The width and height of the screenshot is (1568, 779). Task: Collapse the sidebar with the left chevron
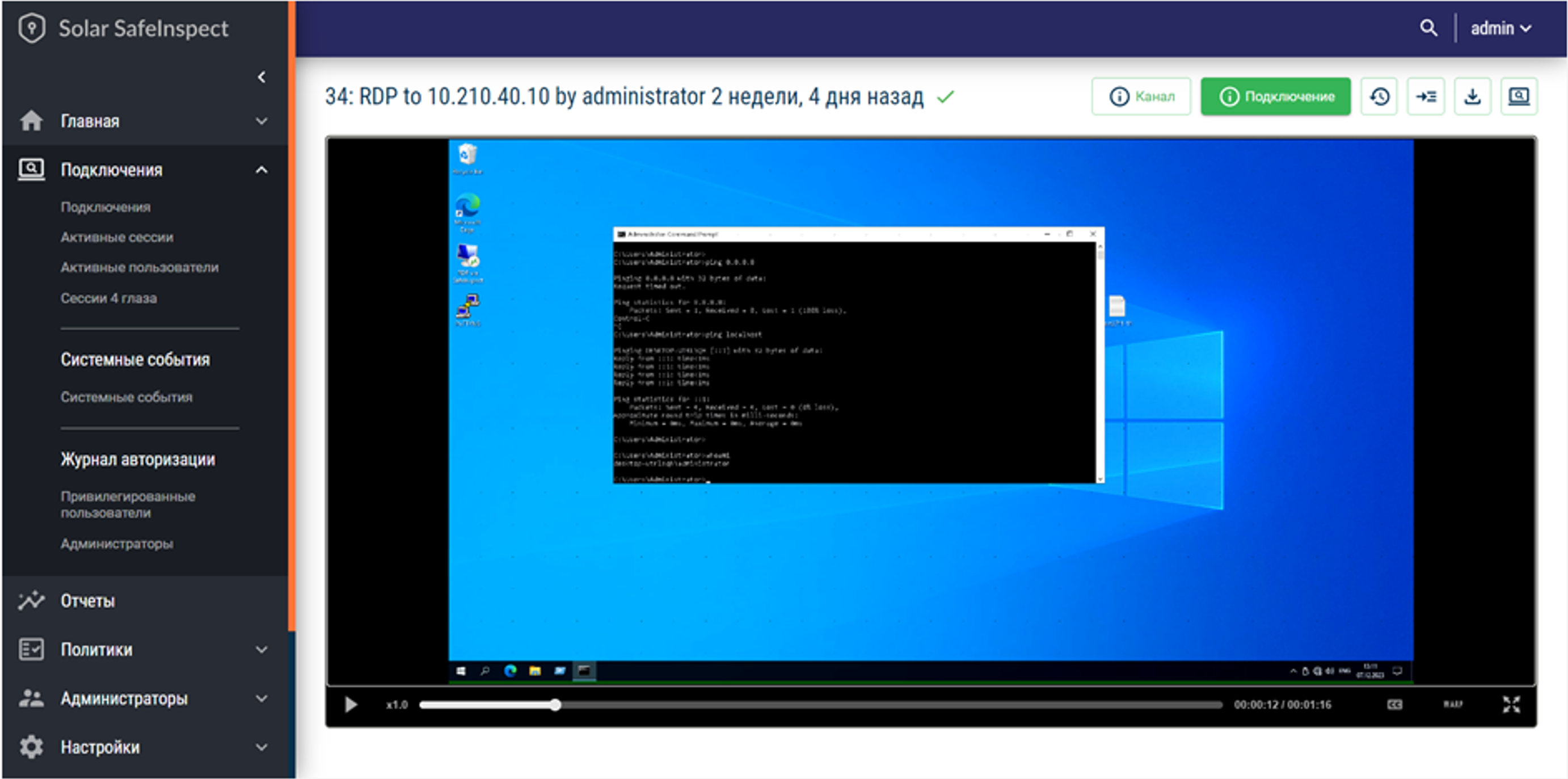point(262,77)
